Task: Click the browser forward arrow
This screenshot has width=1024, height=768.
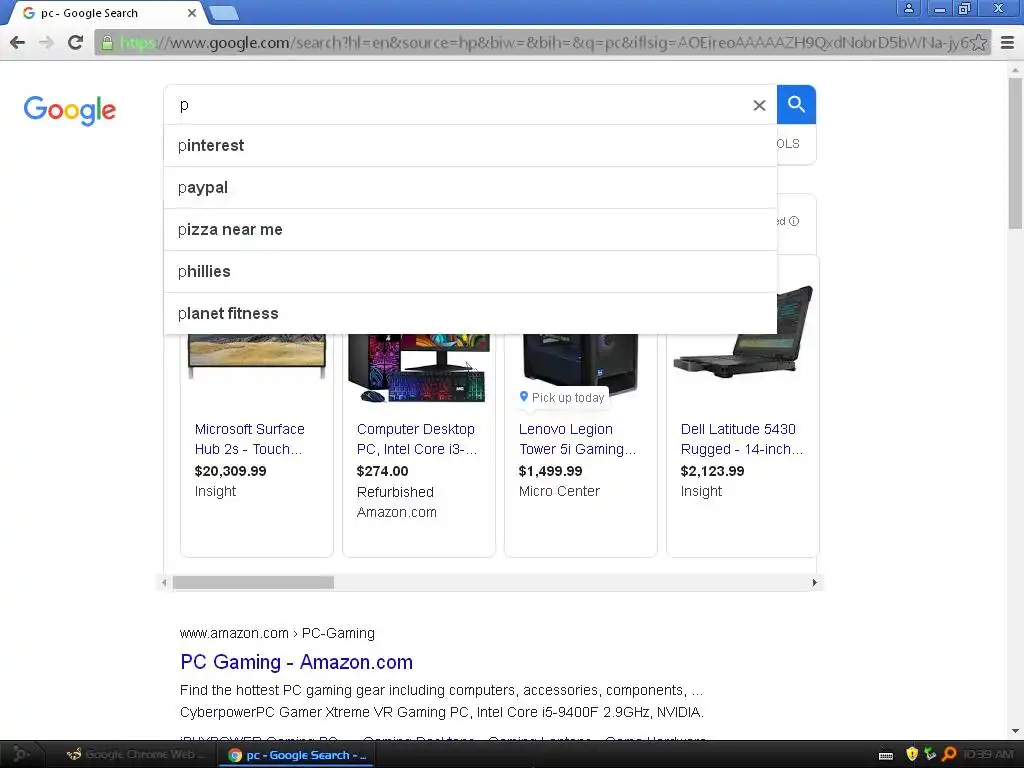Action: [46, 42]
